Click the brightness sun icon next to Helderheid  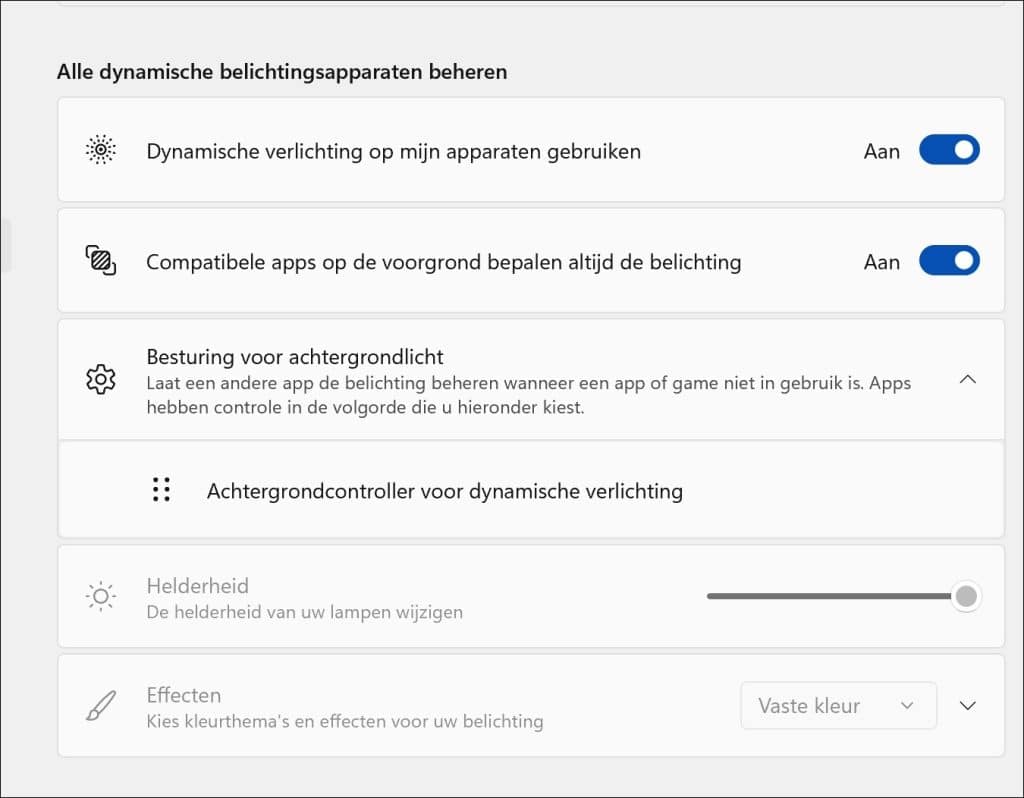point(100,595)
